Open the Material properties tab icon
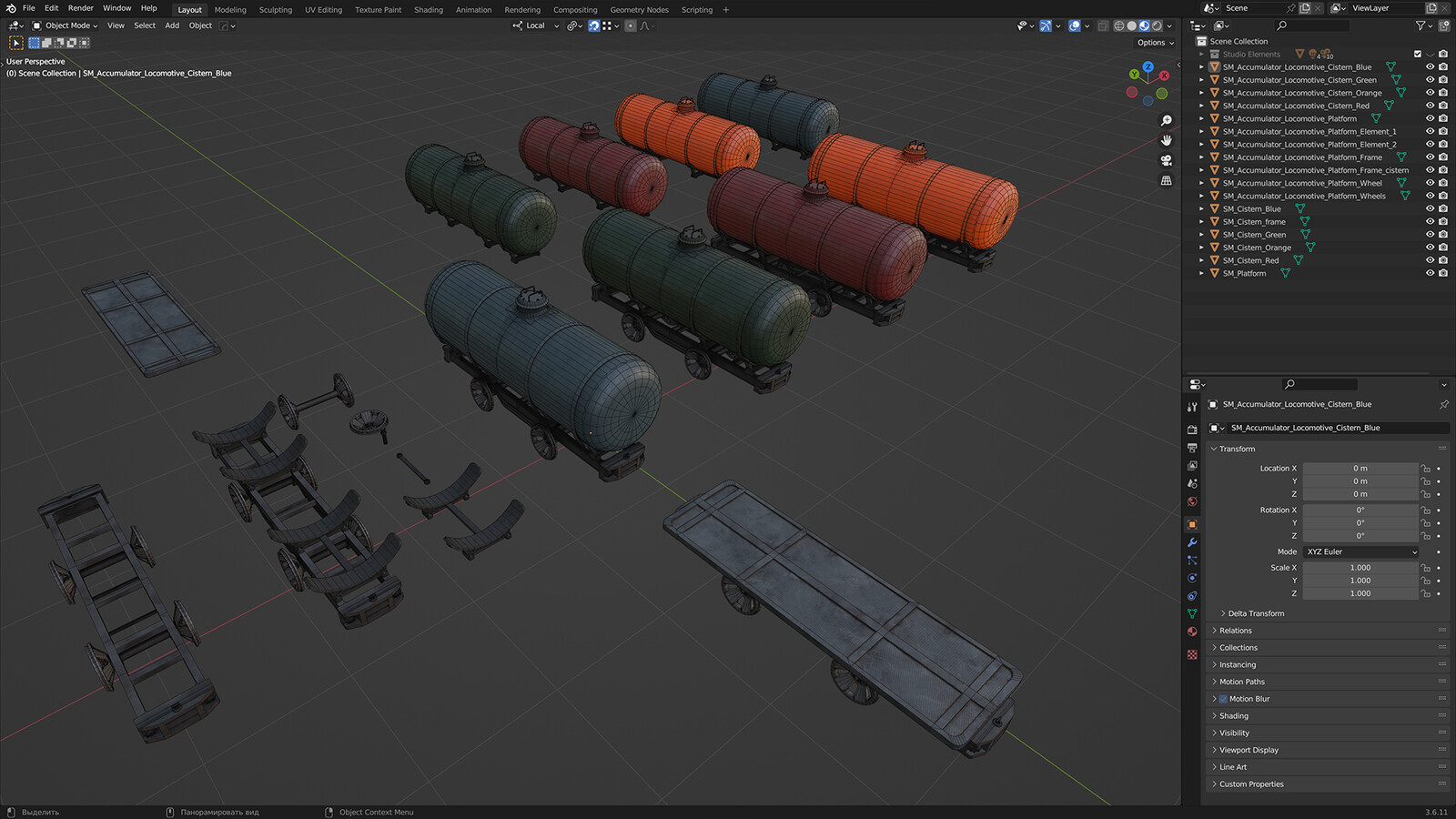 [x=1192, y=632]
